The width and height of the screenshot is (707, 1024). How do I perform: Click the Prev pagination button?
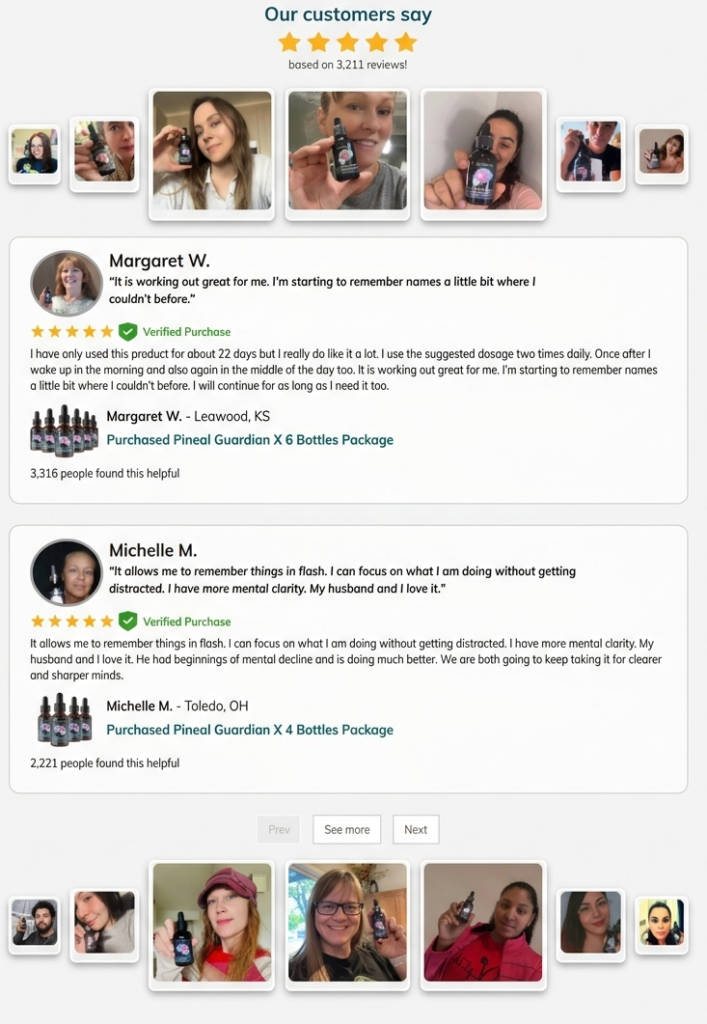pyautogui.click(x=279, y=829)
